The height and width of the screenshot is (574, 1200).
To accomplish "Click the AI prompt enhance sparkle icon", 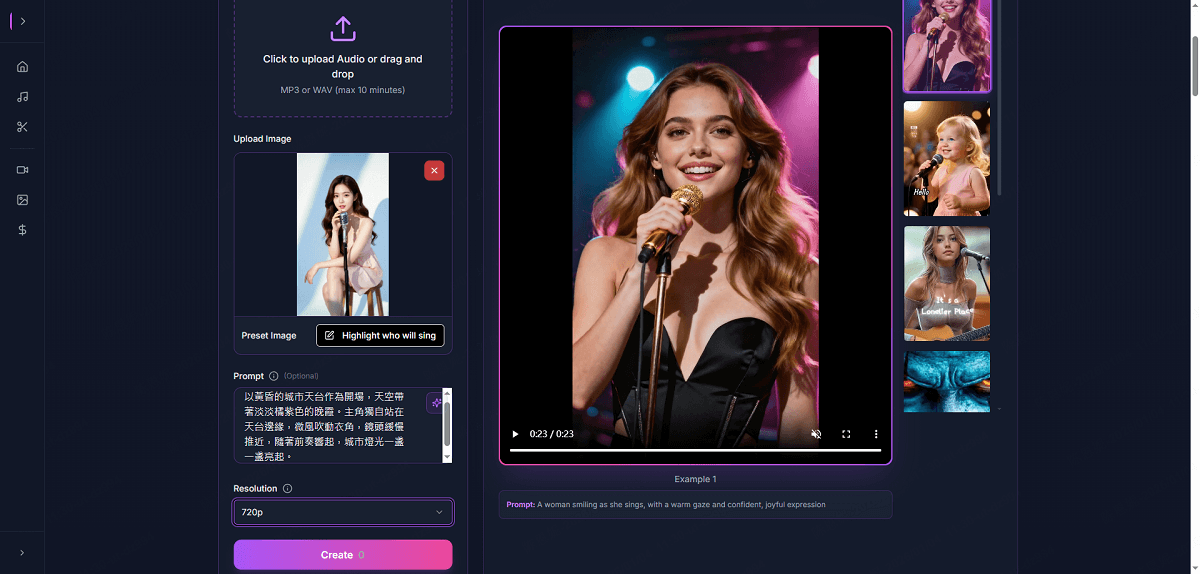I will click(436, 402).
